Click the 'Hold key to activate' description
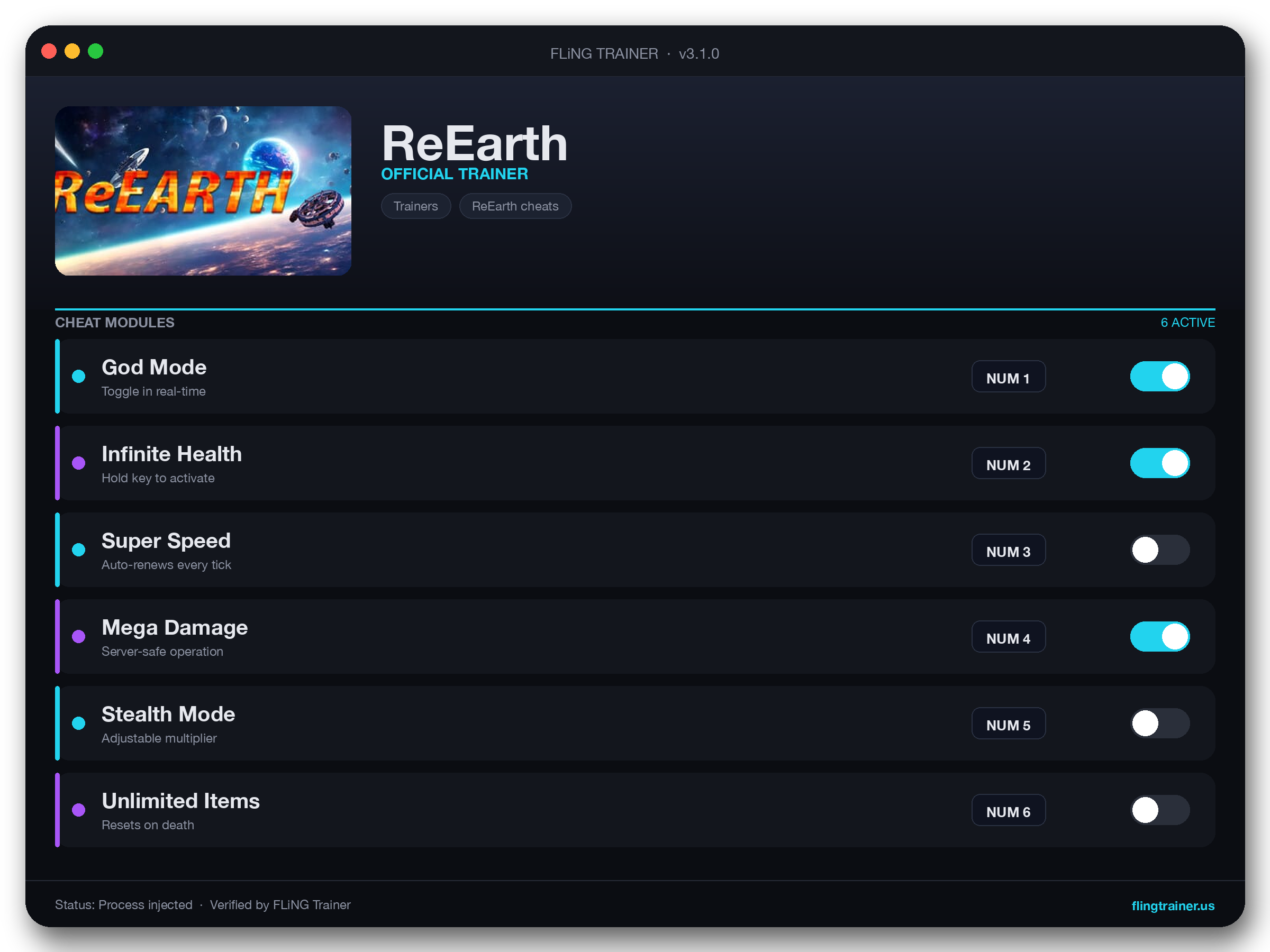The height and width of the screenshot is (952, 1270). coord(158,478)
